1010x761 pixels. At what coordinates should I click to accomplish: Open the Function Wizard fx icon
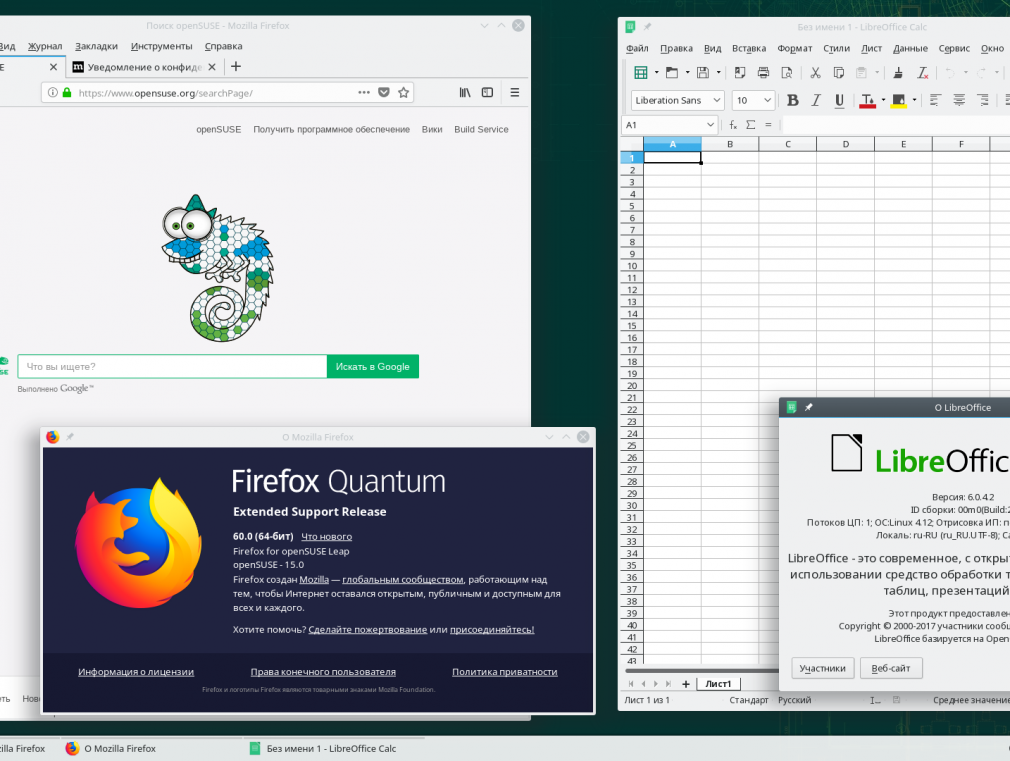(733, 125)
